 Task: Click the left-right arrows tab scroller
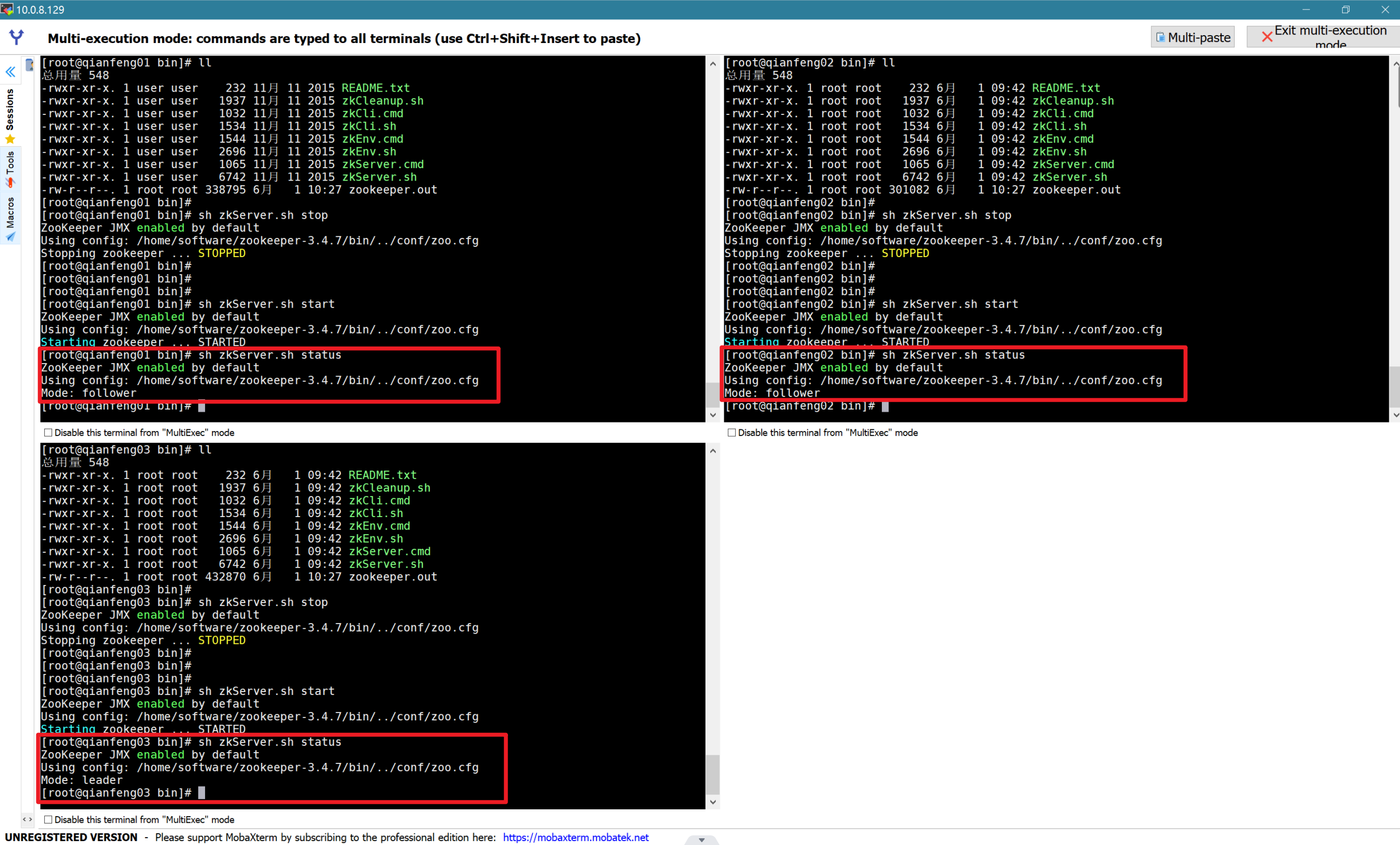[27, 819]
